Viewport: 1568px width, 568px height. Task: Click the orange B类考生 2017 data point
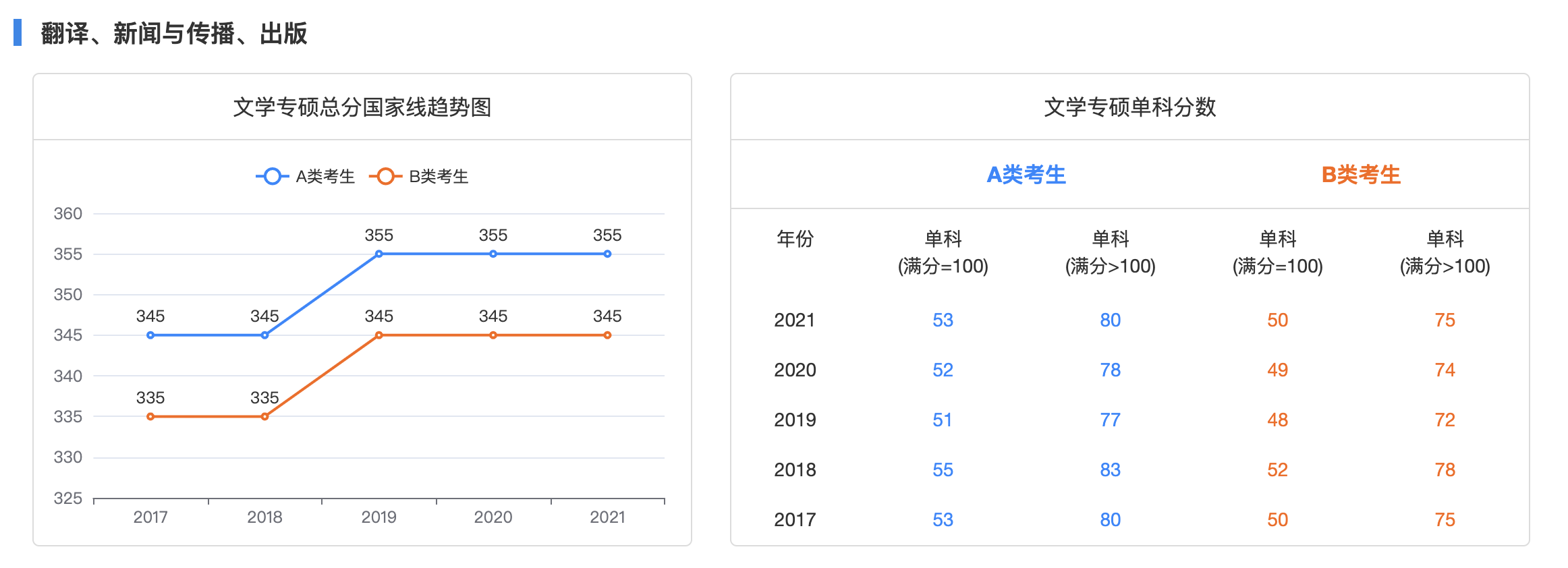[x=150, y=417]
